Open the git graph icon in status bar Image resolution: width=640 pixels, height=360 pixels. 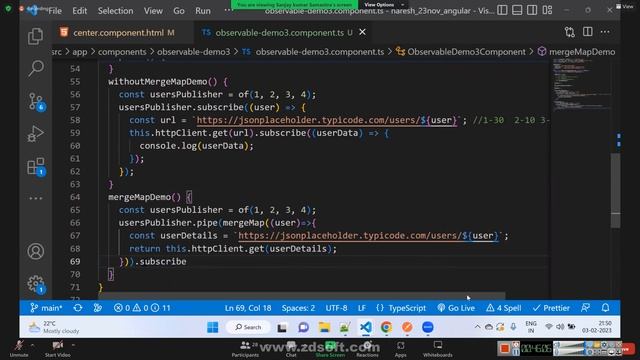click(98, 308)
